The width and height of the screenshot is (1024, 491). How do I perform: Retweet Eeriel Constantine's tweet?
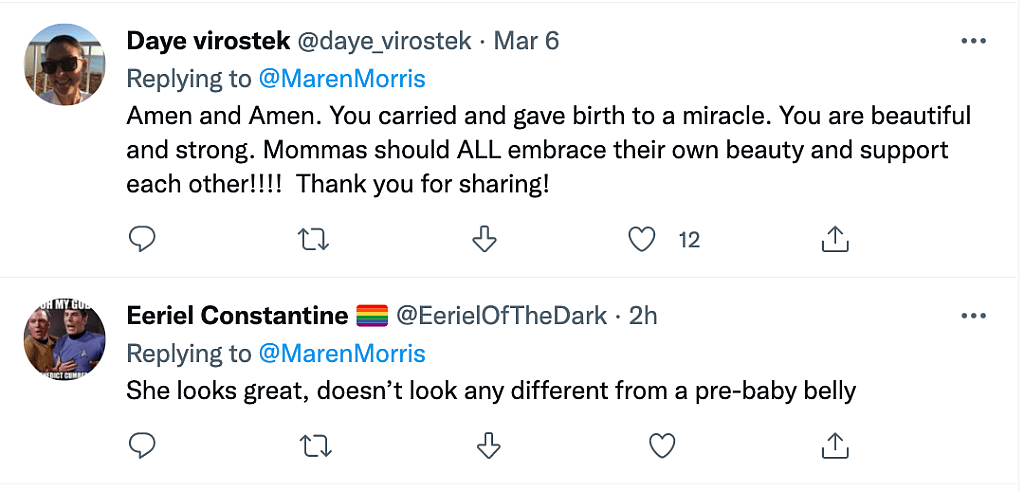(x=316, y=445)
